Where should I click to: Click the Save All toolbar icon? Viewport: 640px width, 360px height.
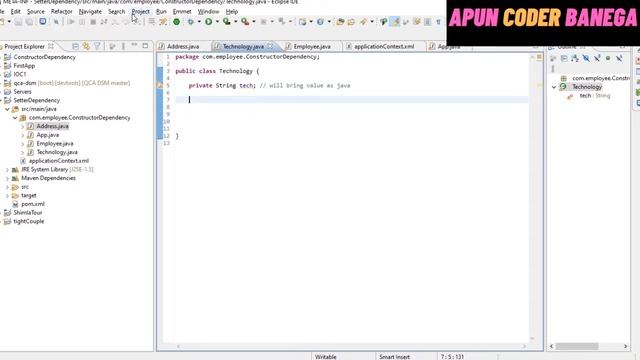pyautogui.click(x=29, y=22)
